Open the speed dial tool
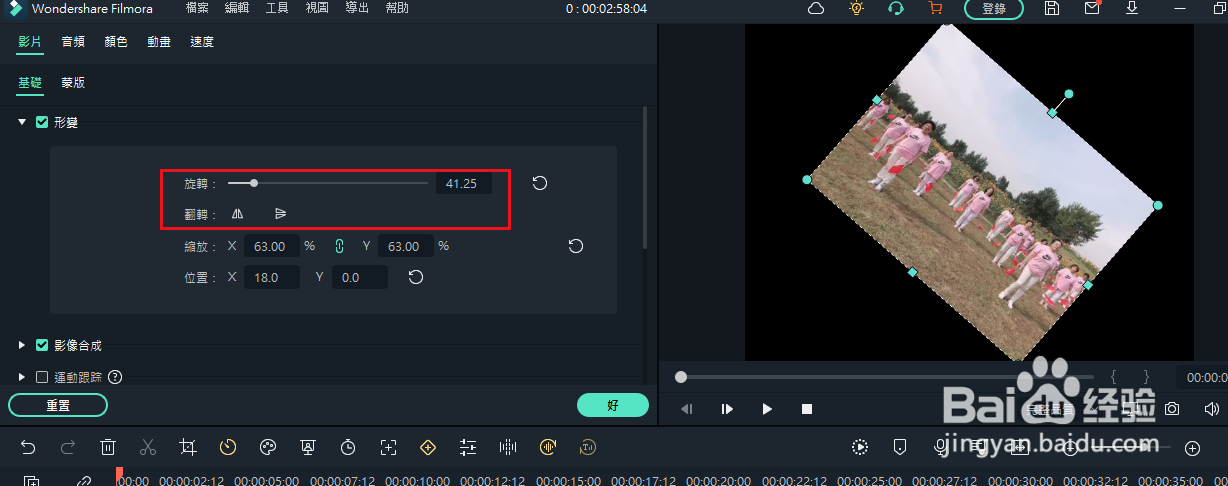The height and width of the screenshot is (486, 1228). coord(228,447)
